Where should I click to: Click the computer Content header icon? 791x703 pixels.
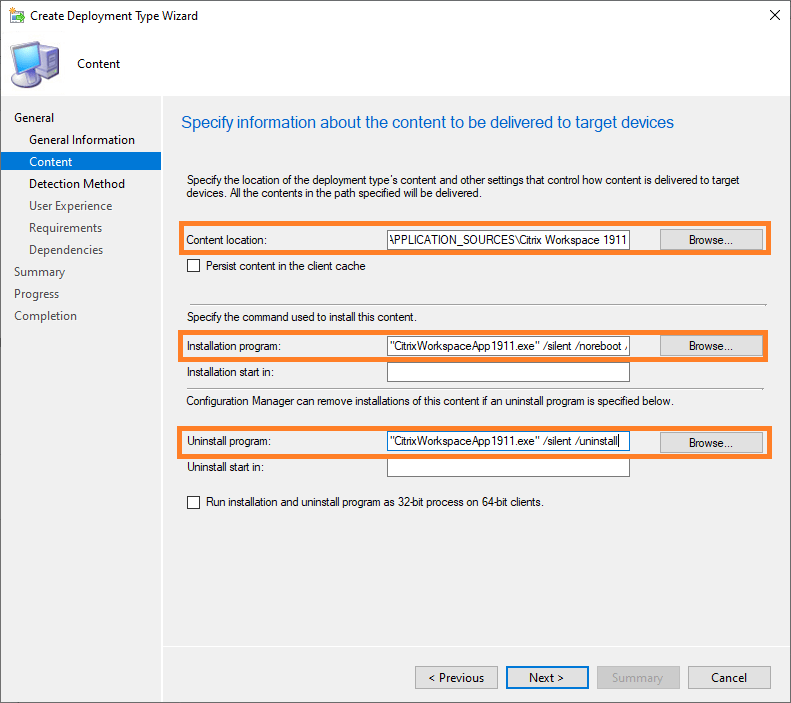[35, 65]
